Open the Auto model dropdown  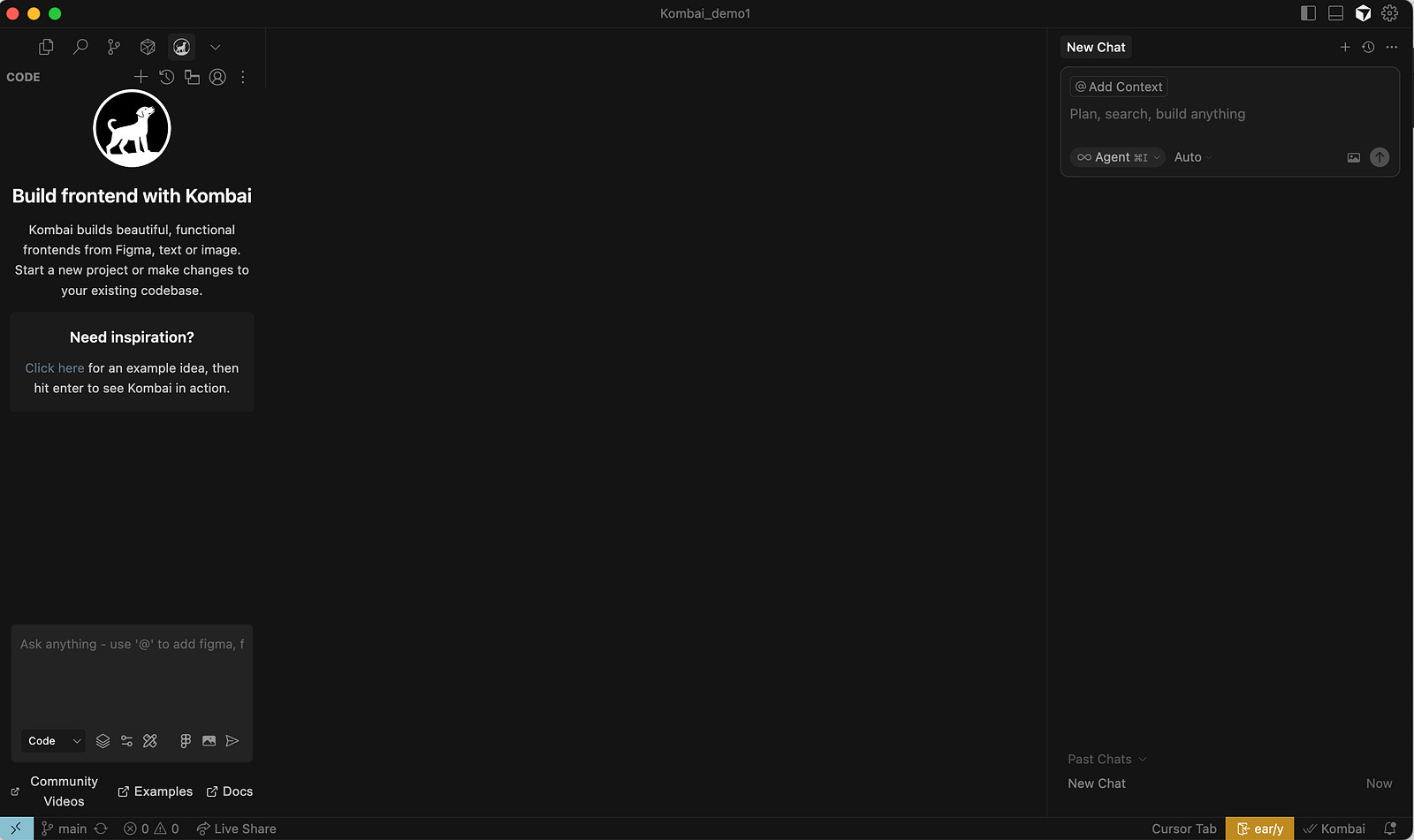point(1193,157)
